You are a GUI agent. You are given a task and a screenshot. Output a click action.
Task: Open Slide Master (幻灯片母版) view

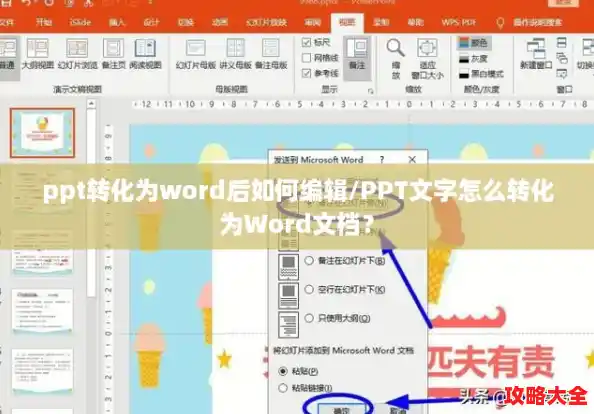tap(195, 54)
